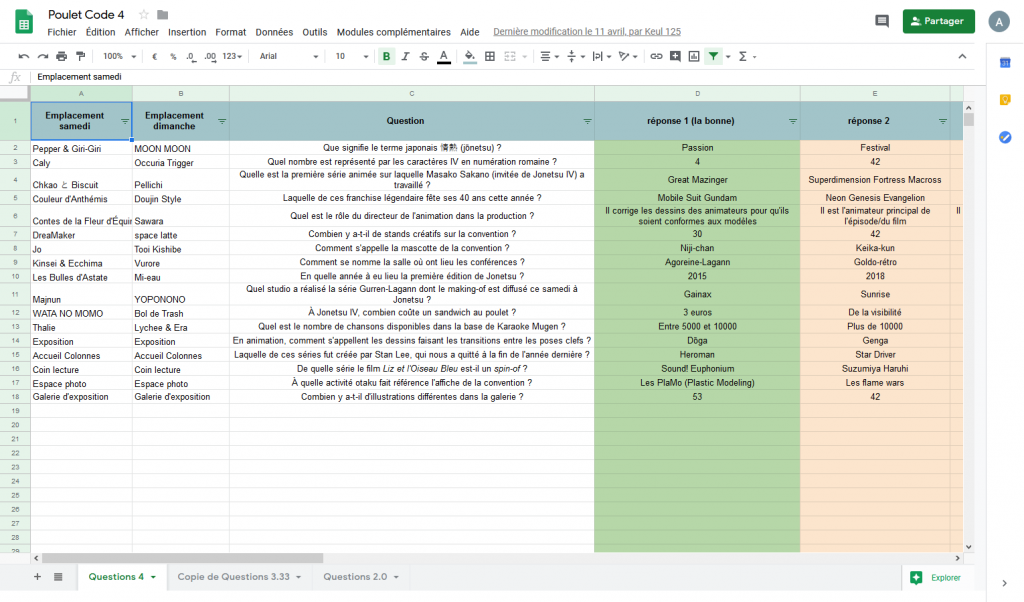The height and width of the screenshot is (602, 1024).
Task: Open the 123 number format dropdown
Action: pyautogui.click(x=232, y=57)
